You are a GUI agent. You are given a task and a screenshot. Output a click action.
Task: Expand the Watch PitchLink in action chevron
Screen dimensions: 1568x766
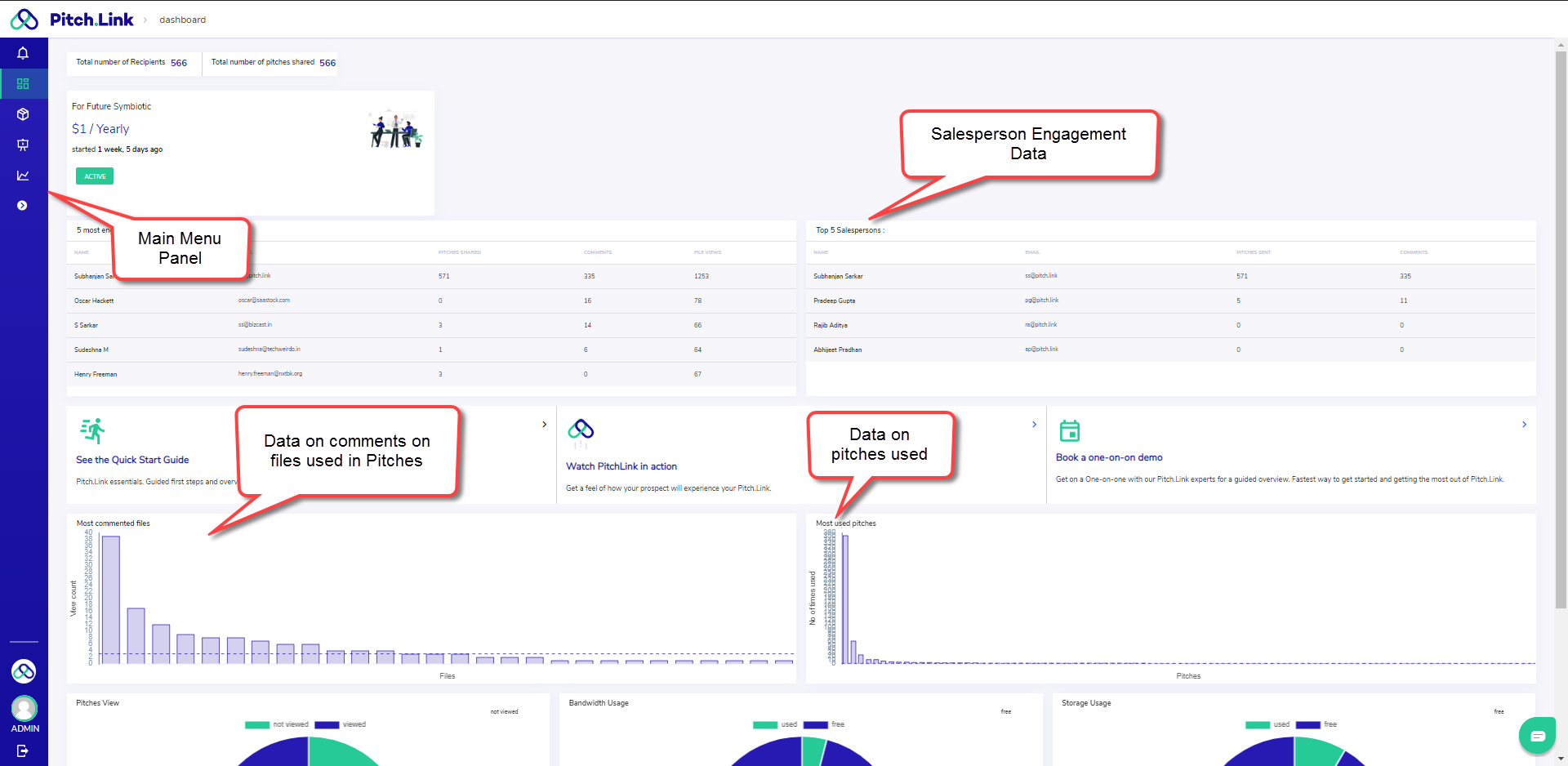pos(1034,425)
